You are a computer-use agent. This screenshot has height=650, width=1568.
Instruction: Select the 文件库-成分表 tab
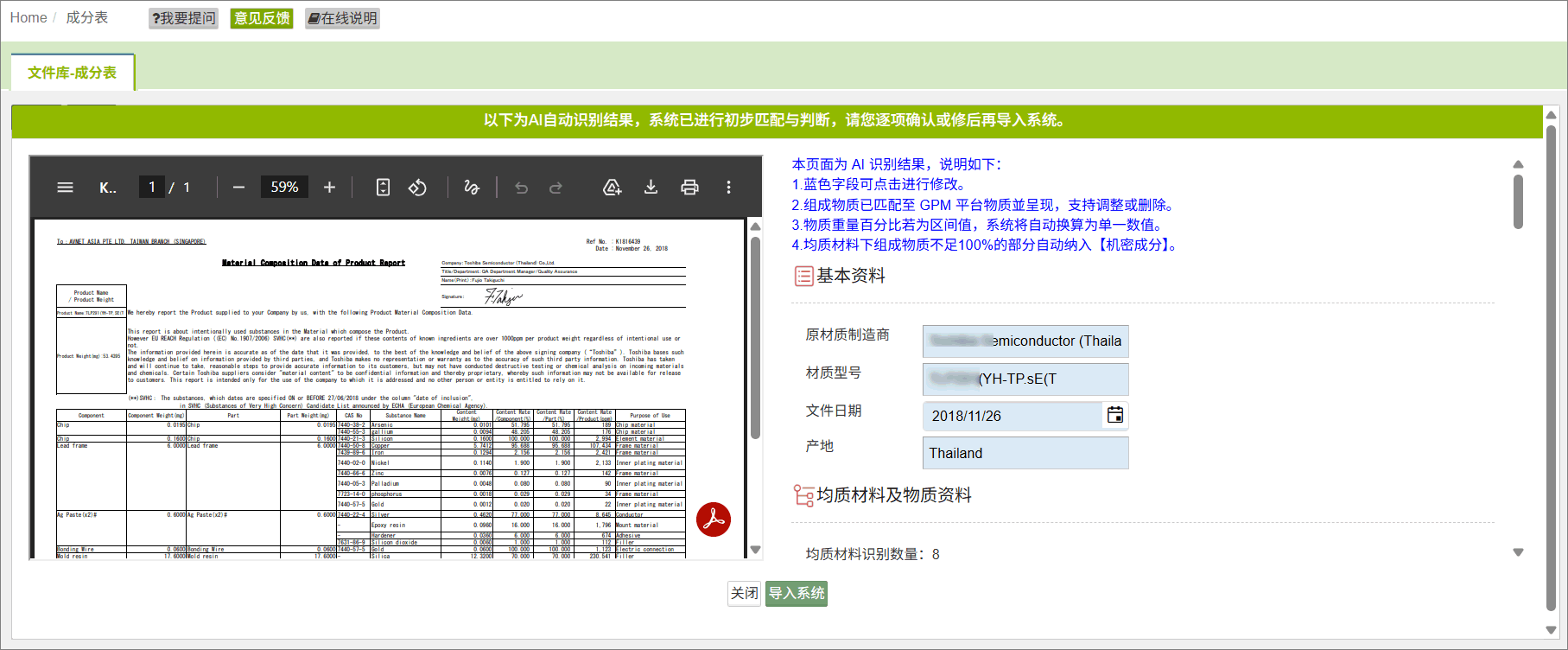pyautogui.click(x=73, y=73)
